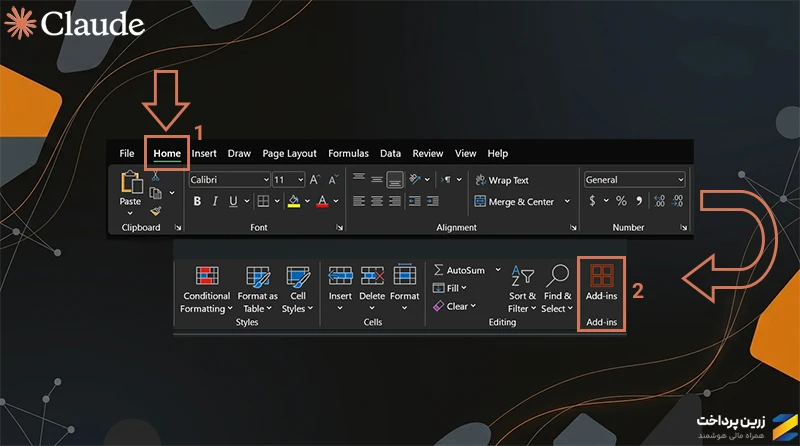Click the Cut scissors icon
800x446 pixels.
[x=156, y=177]
